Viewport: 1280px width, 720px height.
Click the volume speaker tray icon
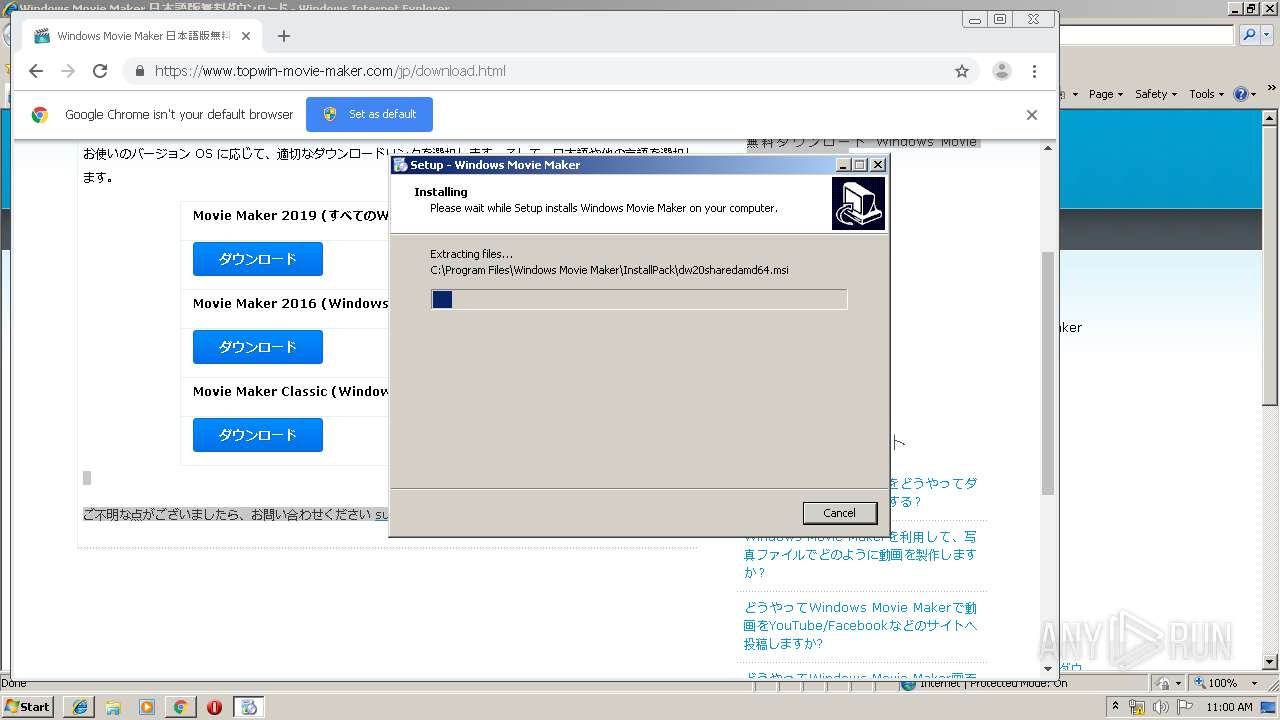click(x=1160, y=707)
